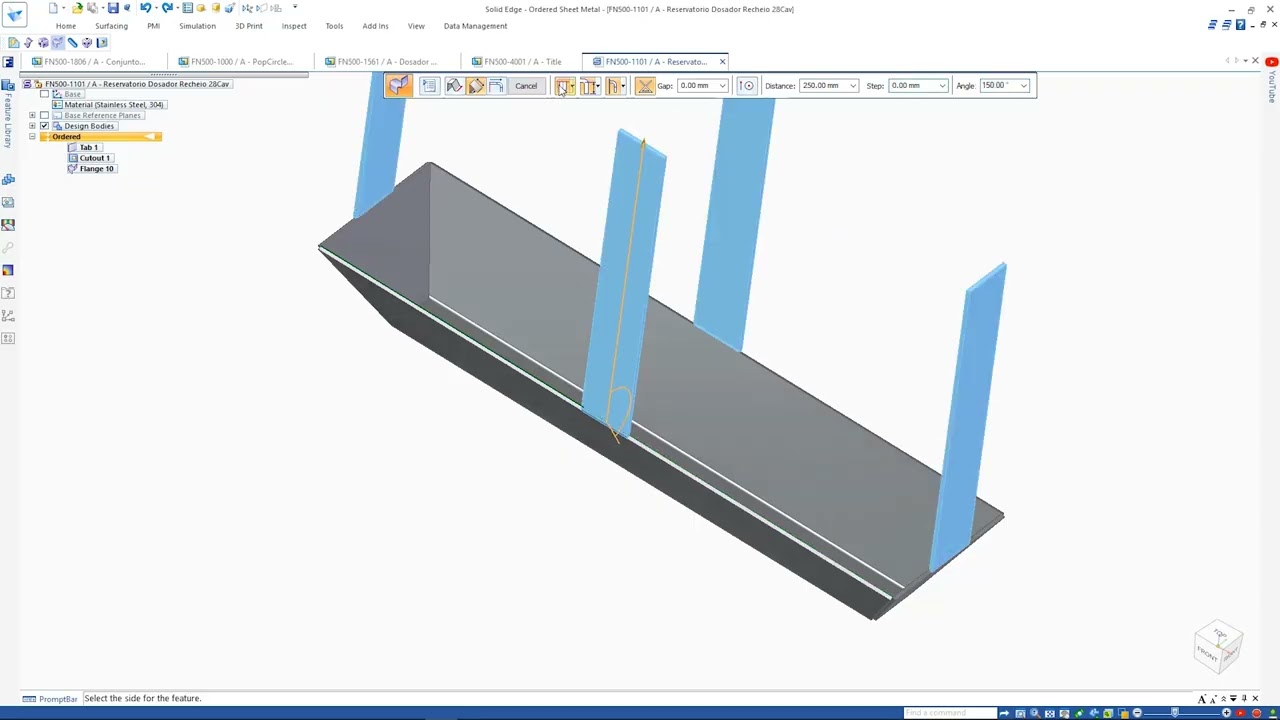Image resolution: width=1280 pixels, height=720 pixels.
Task: Open the Surfacing ribbon tab
Action: click(111, 26)
